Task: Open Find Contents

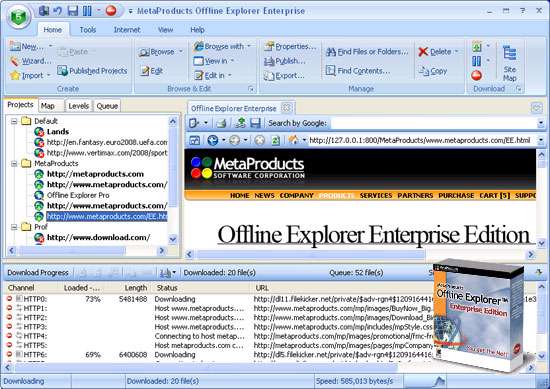Action: coord(357,71)
